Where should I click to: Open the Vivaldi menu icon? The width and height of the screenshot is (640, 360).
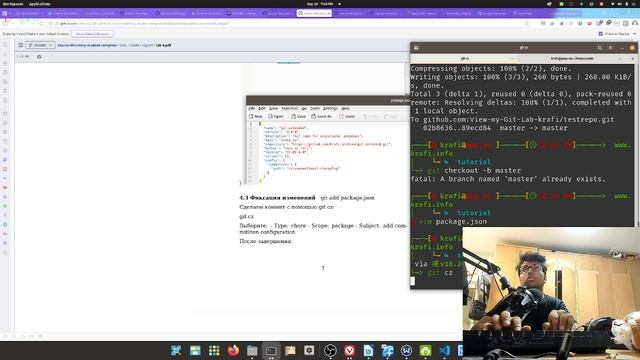(x=4, y=13)
